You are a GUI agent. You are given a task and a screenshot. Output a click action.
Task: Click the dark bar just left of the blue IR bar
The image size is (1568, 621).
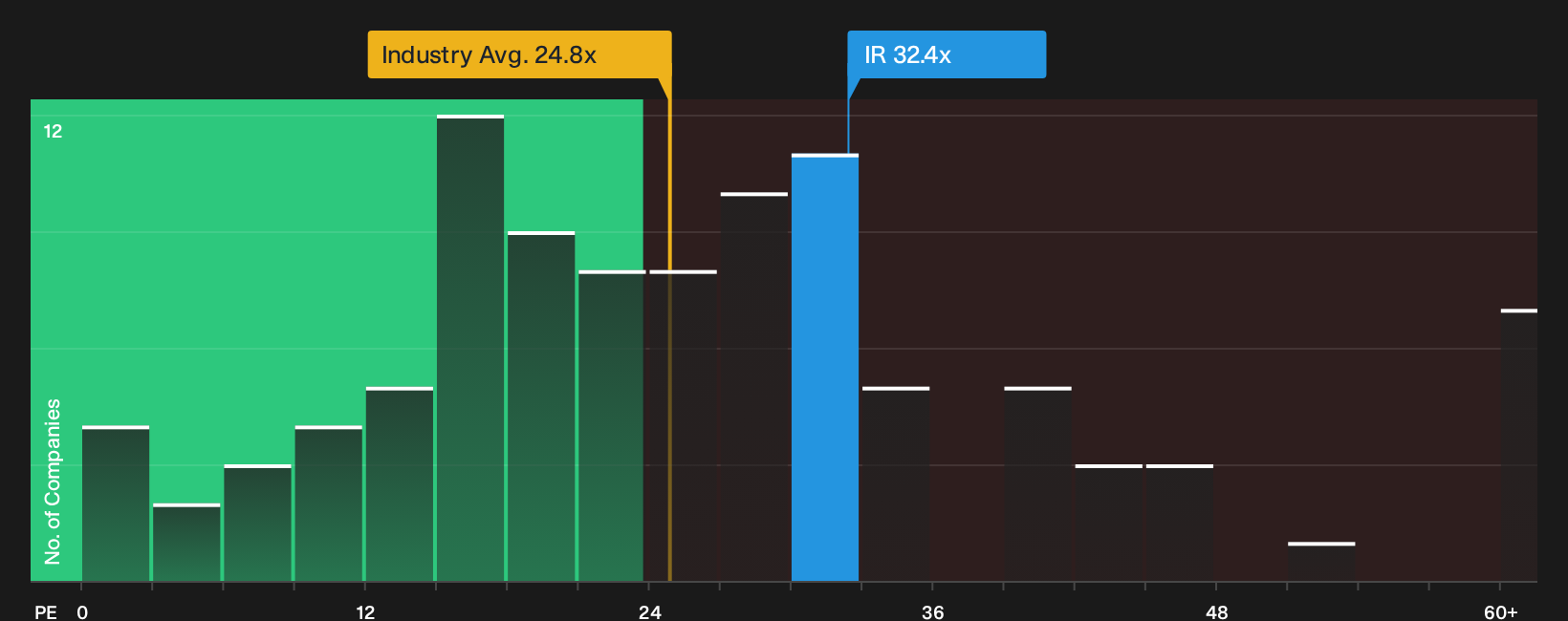point(754,387)
